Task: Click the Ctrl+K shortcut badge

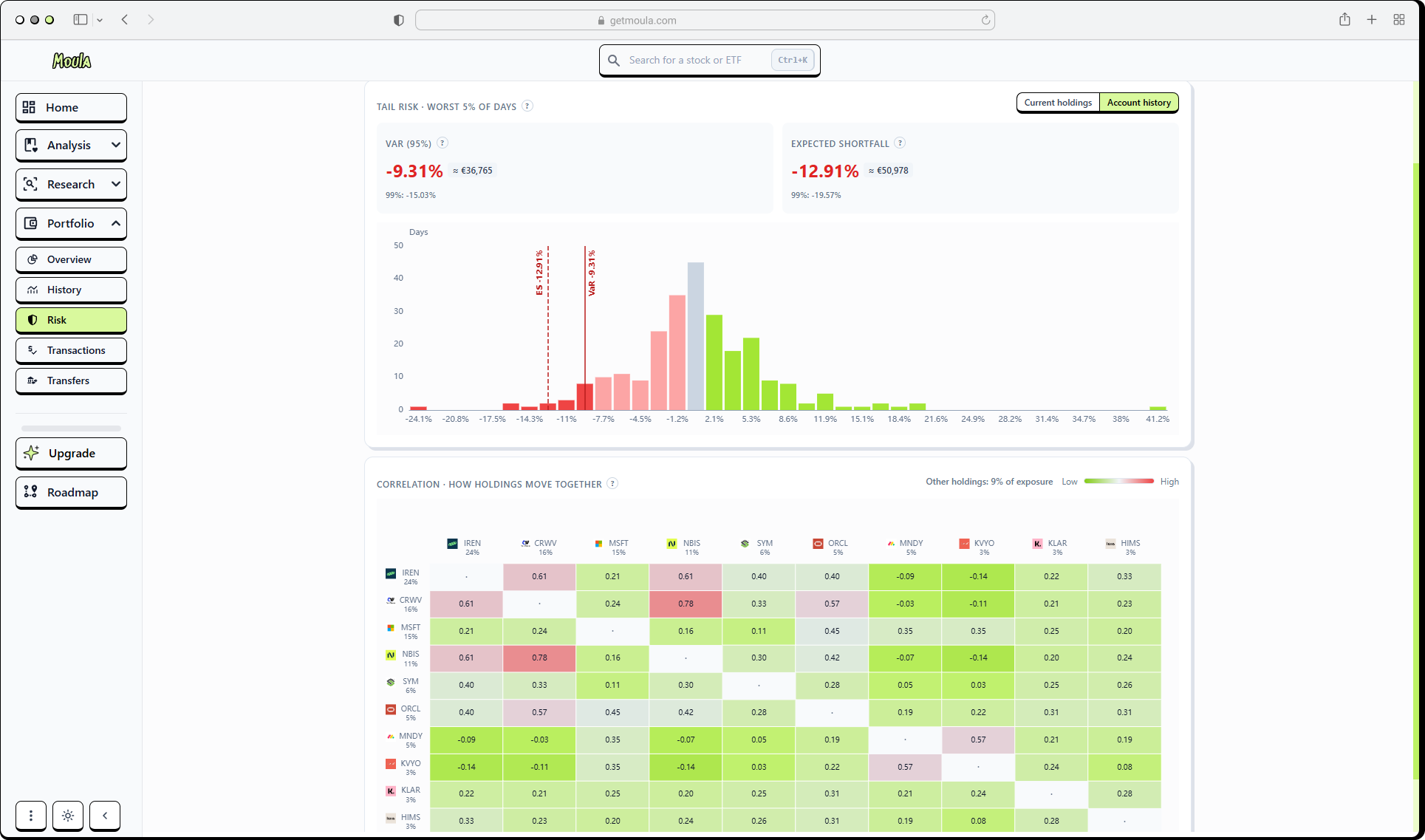Action: click(792, 60)
